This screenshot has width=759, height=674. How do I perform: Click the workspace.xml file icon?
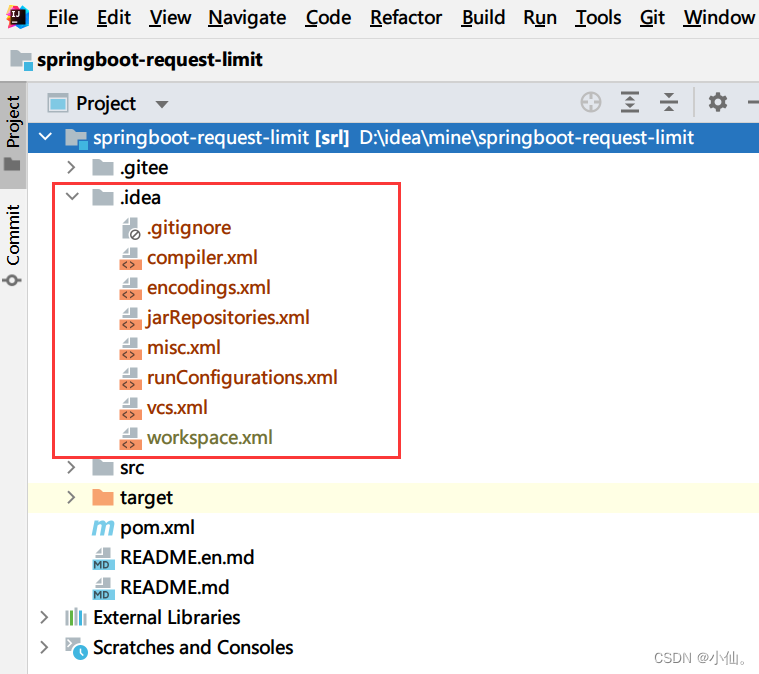click(130, 438)
